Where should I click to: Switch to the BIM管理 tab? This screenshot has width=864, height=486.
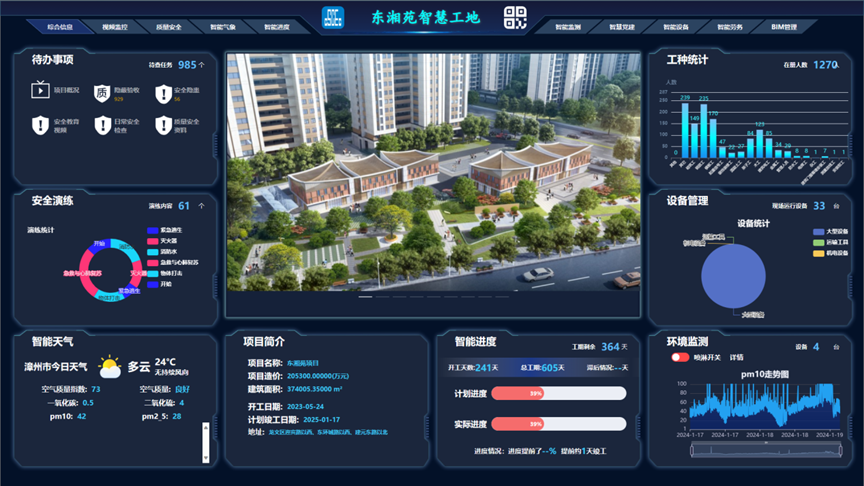click(784, 26)
